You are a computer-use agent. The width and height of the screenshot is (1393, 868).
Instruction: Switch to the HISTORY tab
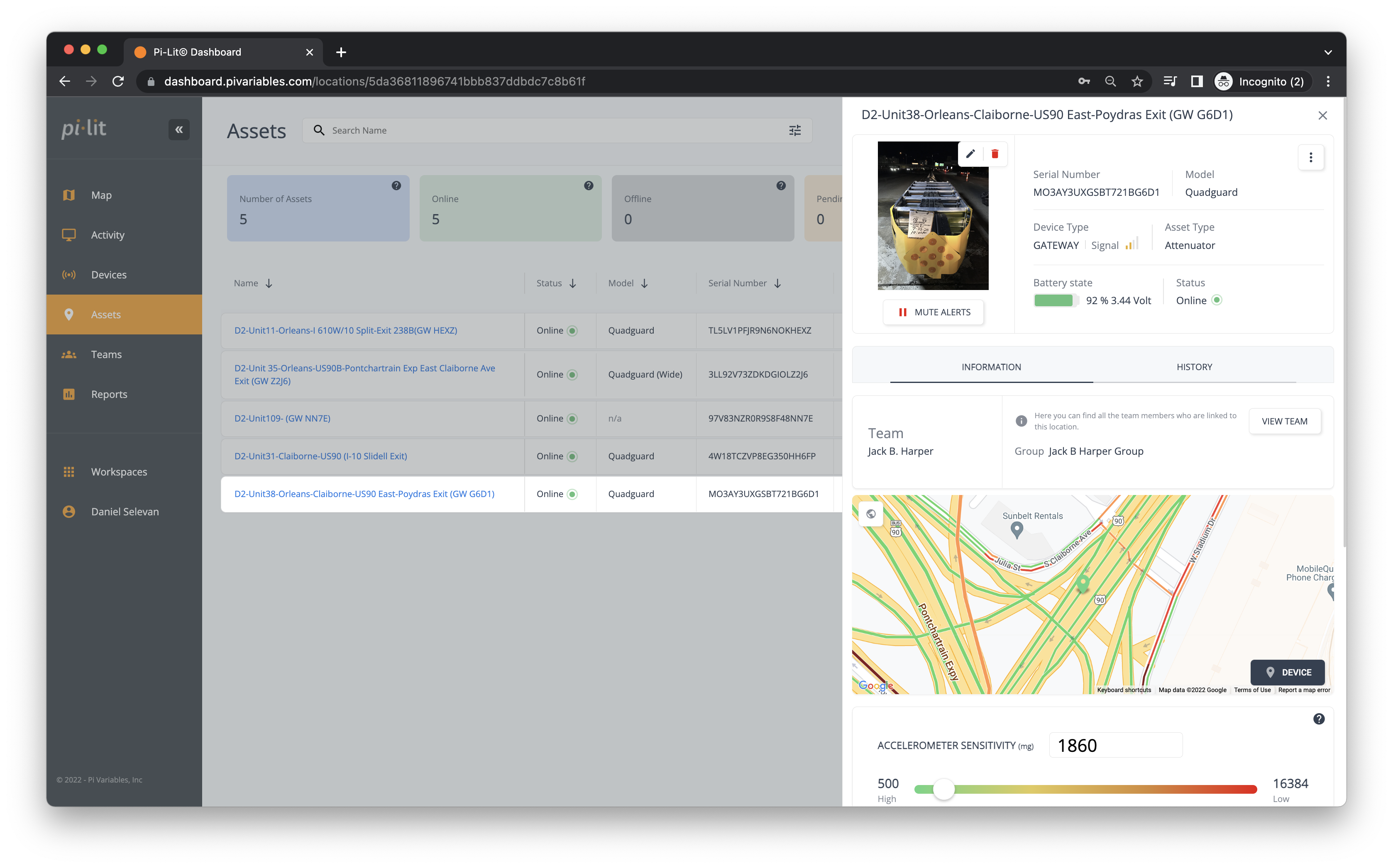coord(1194,367)
